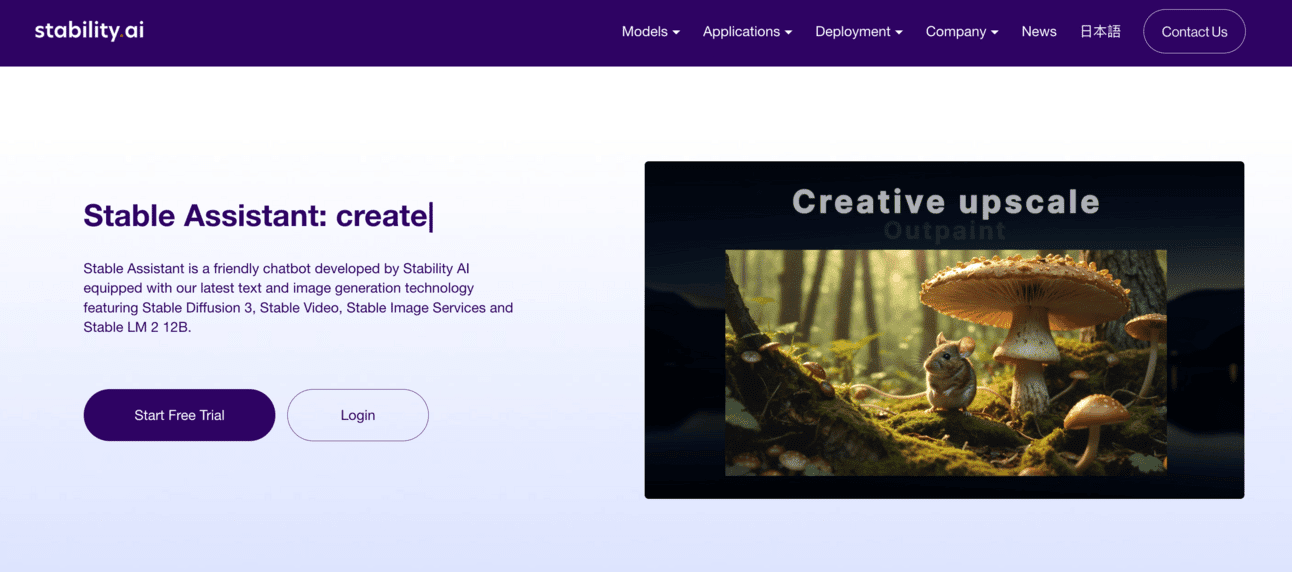Open the Deployment dropdown menu
Viewport: 1292px width, 572px height.
858,32
